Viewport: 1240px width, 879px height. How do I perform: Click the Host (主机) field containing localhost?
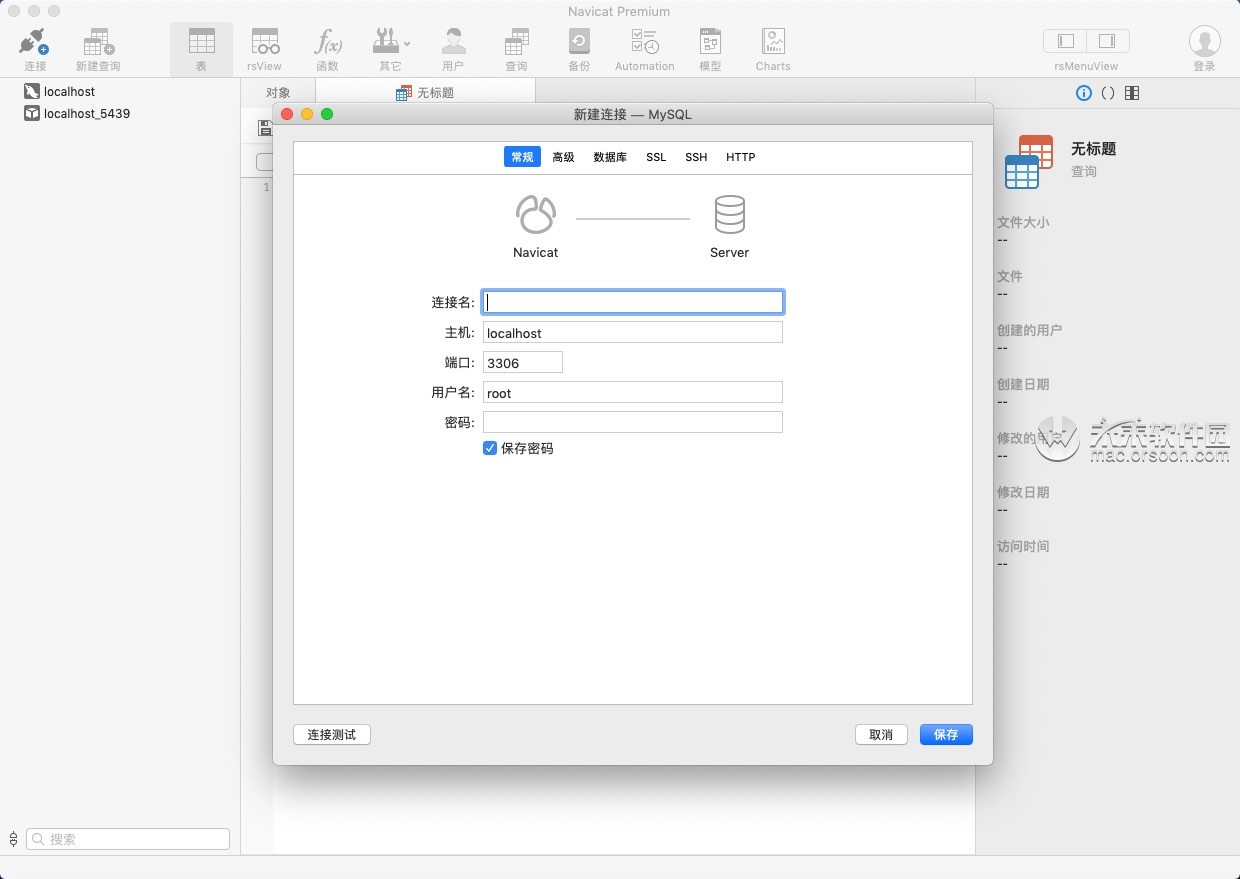[633, 332]
